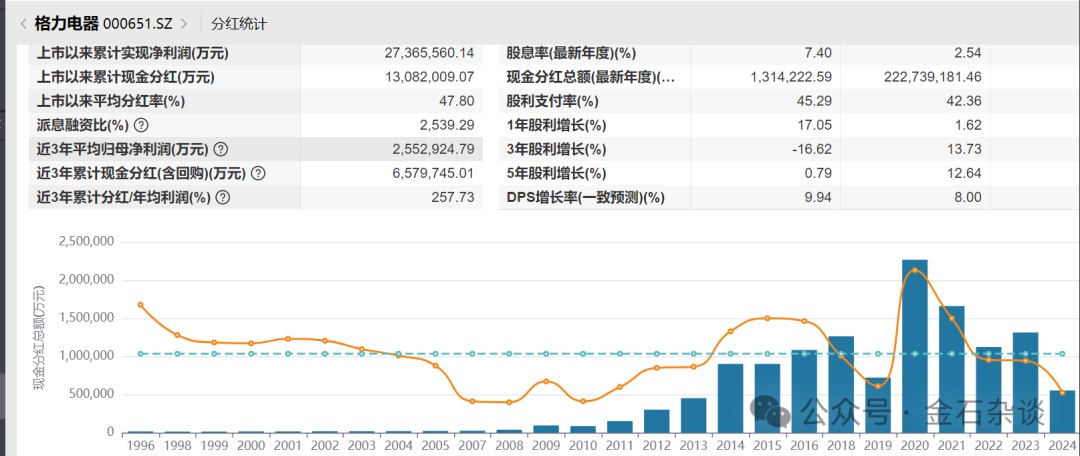Click y-axis label 2,000,000
Image resolution: width=1080 pixels, height=456 pixels.
(86, 280)
